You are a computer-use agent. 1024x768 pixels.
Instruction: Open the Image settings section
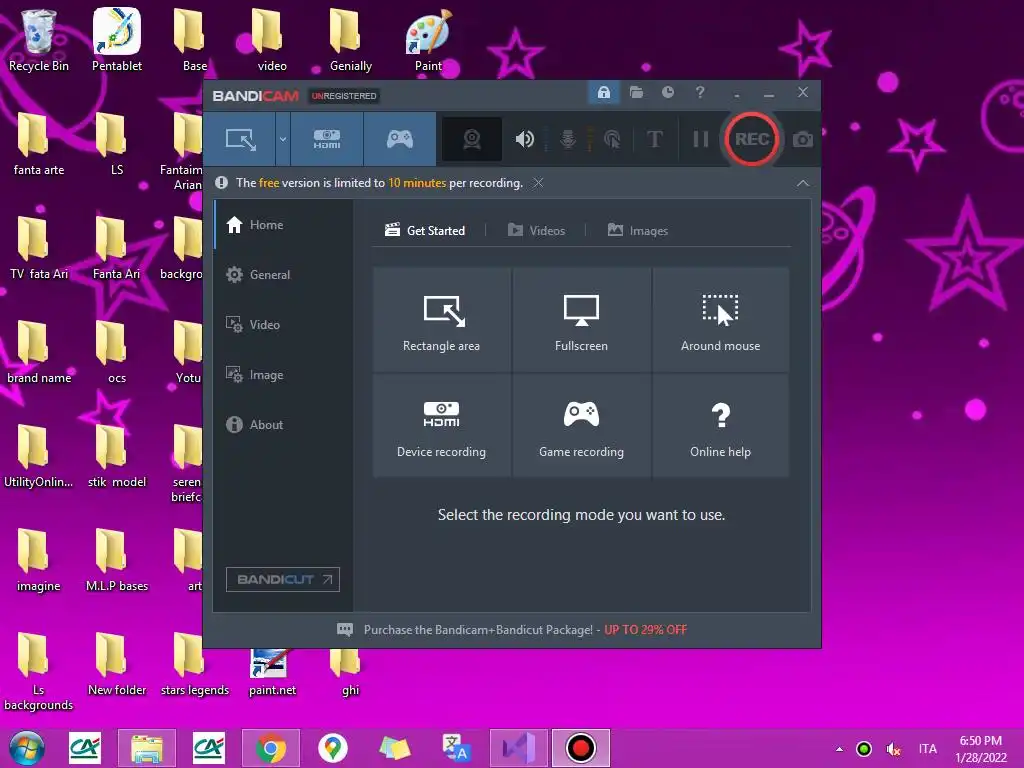pyautogui.click(x=283, y=375)
